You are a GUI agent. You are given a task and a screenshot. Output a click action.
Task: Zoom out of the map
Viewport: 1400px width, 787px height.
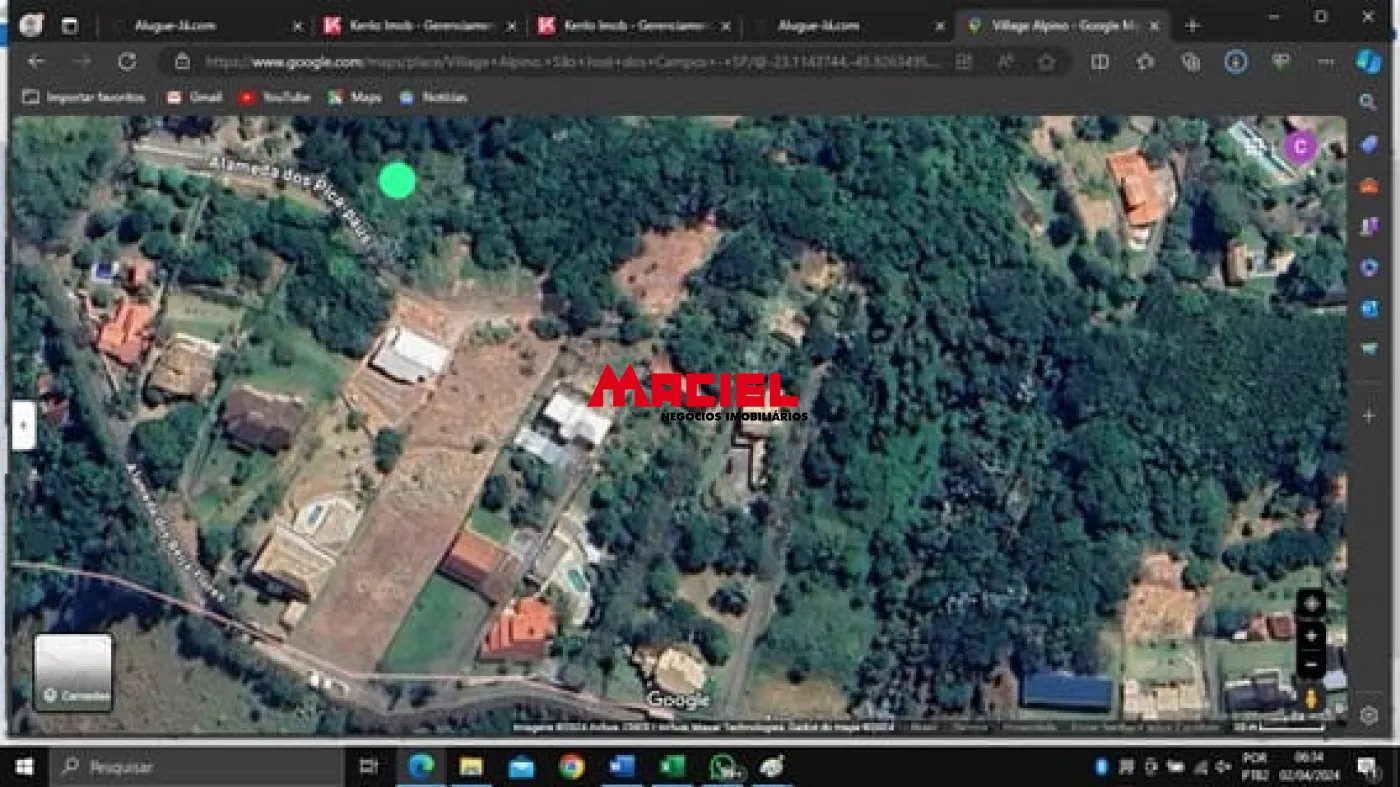pos(1311,663)
